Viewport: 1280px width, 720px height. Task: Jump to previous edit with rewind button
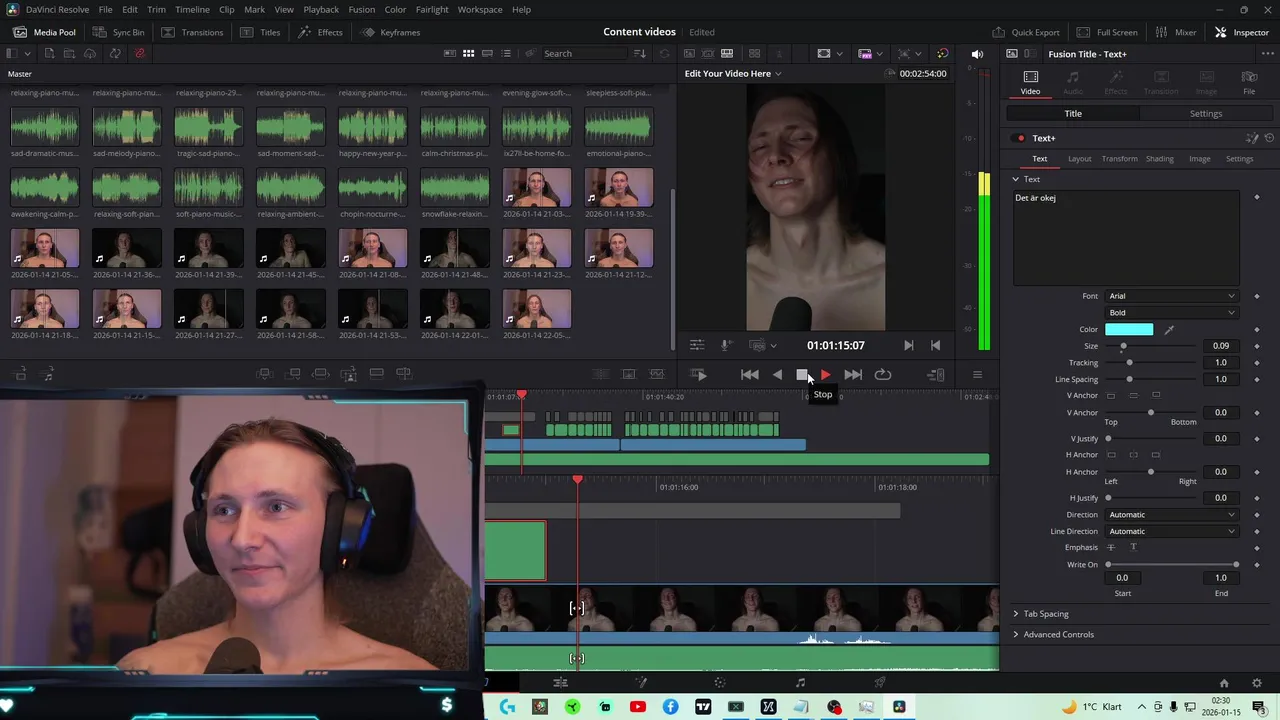(749, 374)
